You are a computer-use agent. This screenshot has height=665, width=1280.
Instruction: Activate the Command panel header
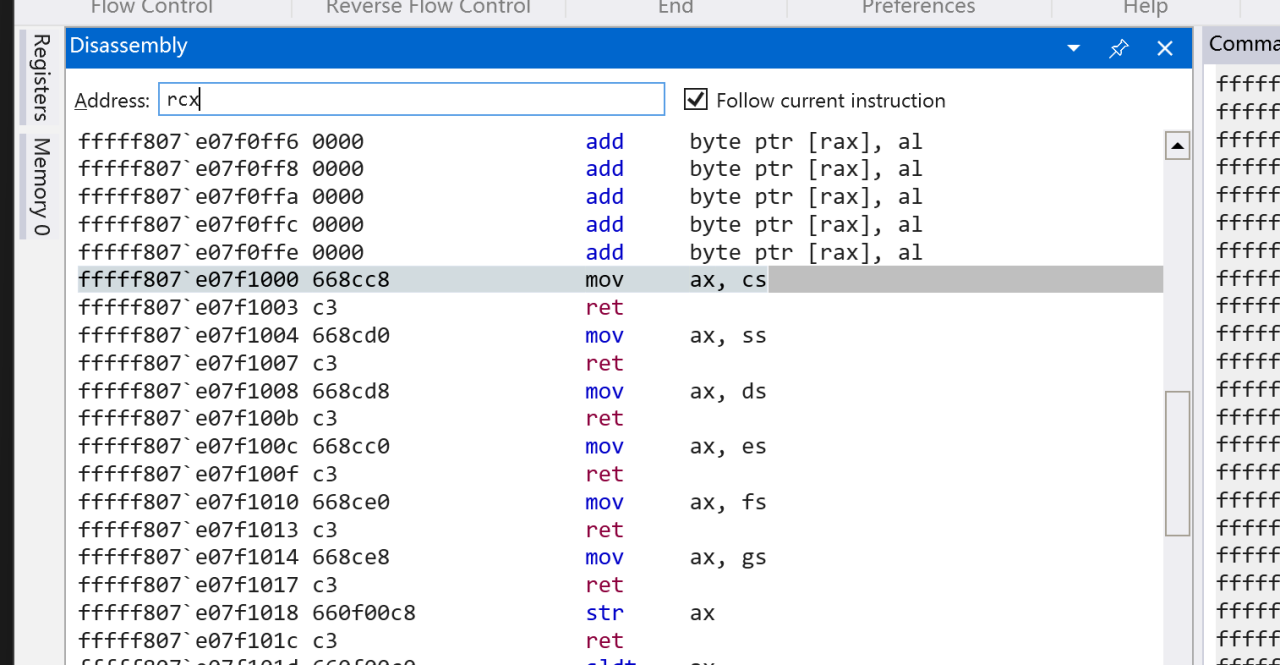click(x=1242, y=44)
